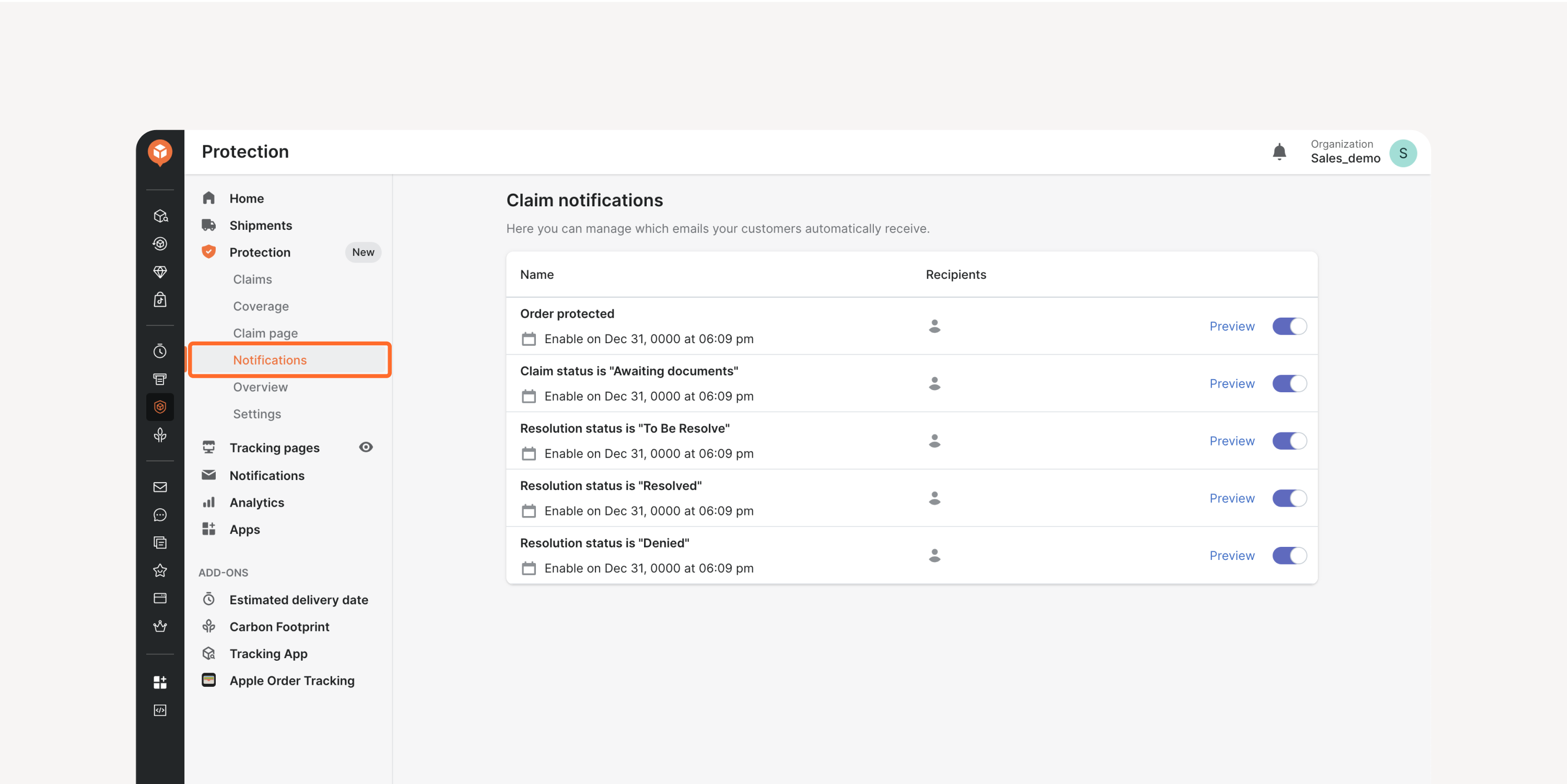The image size is (1567, 784).
Task: Click the orange AfterShip logo icon
Action: (x=160, y=152)
